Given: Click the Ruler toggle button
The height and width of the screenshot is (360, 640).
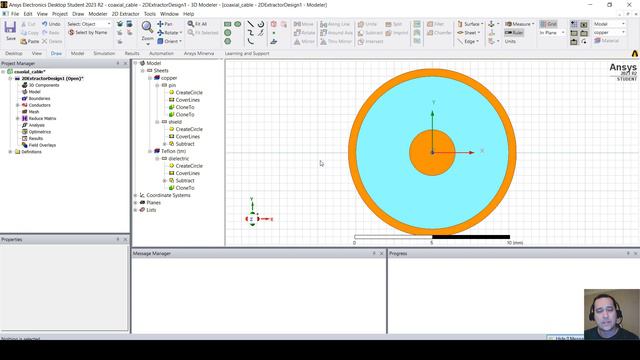Looking at the screenshot, I should (514, 33).
